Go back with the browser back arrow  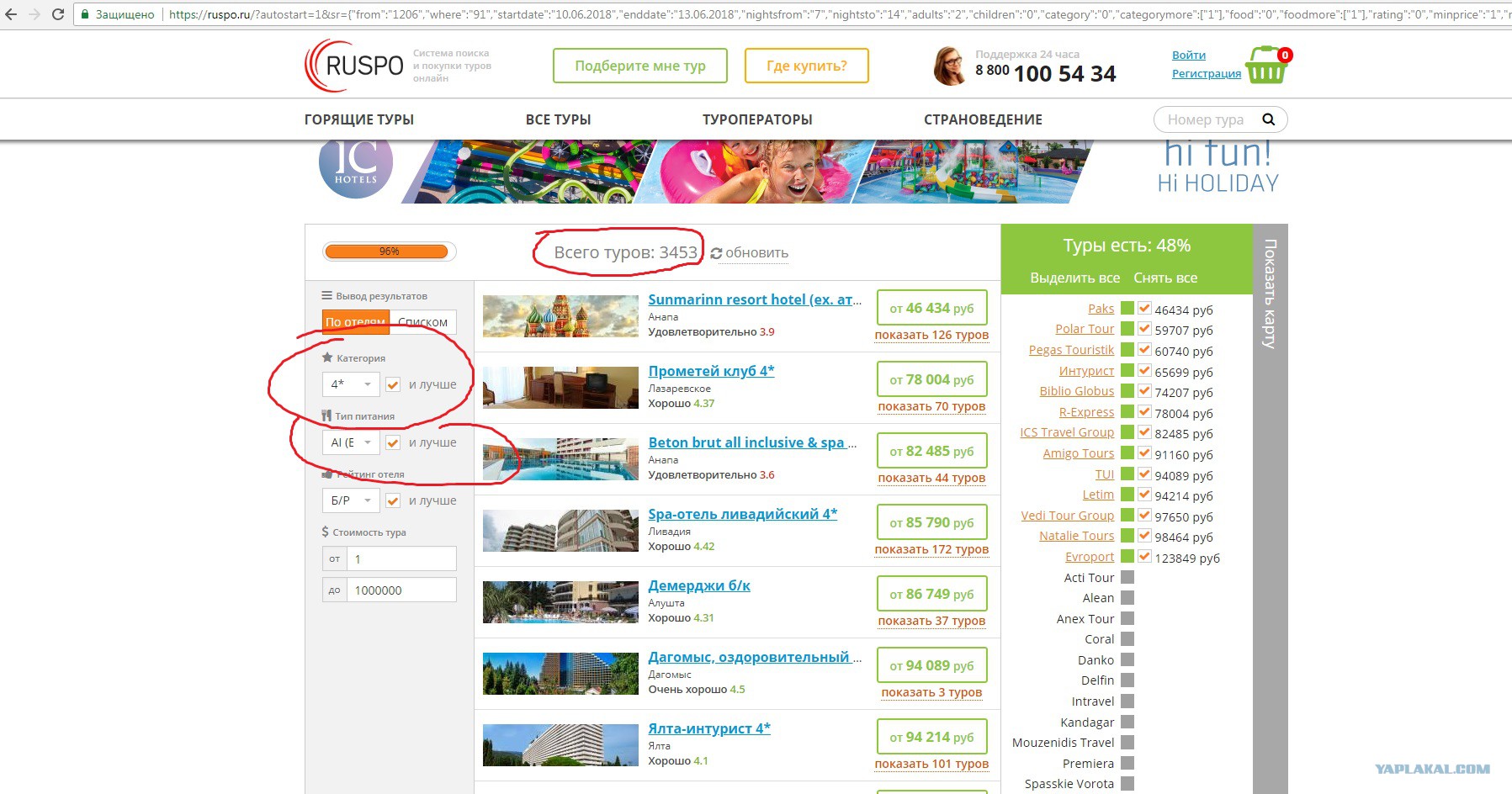[x=12, y=14]
